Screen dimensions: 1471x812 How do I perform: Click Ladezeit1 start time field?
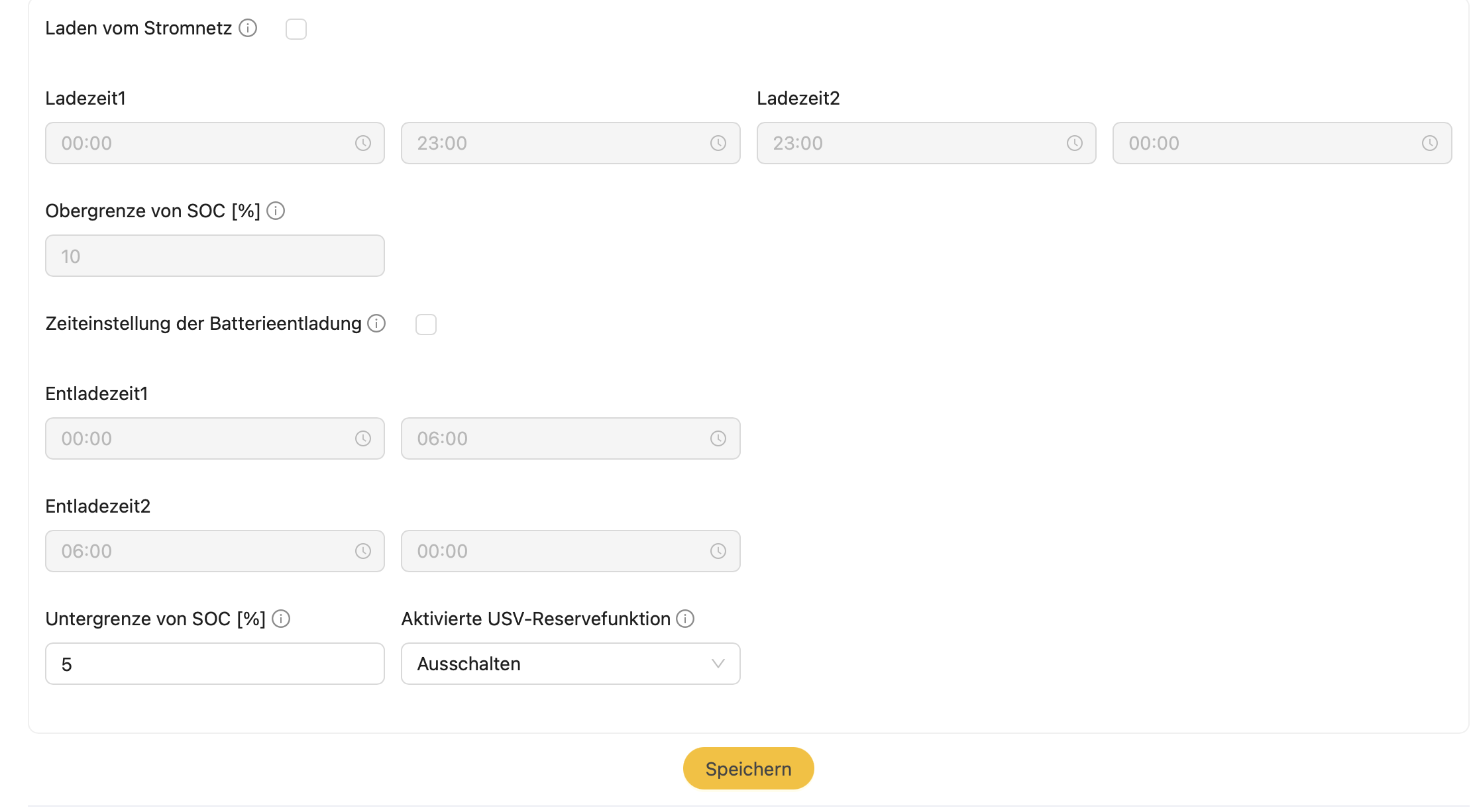(199, 143)
